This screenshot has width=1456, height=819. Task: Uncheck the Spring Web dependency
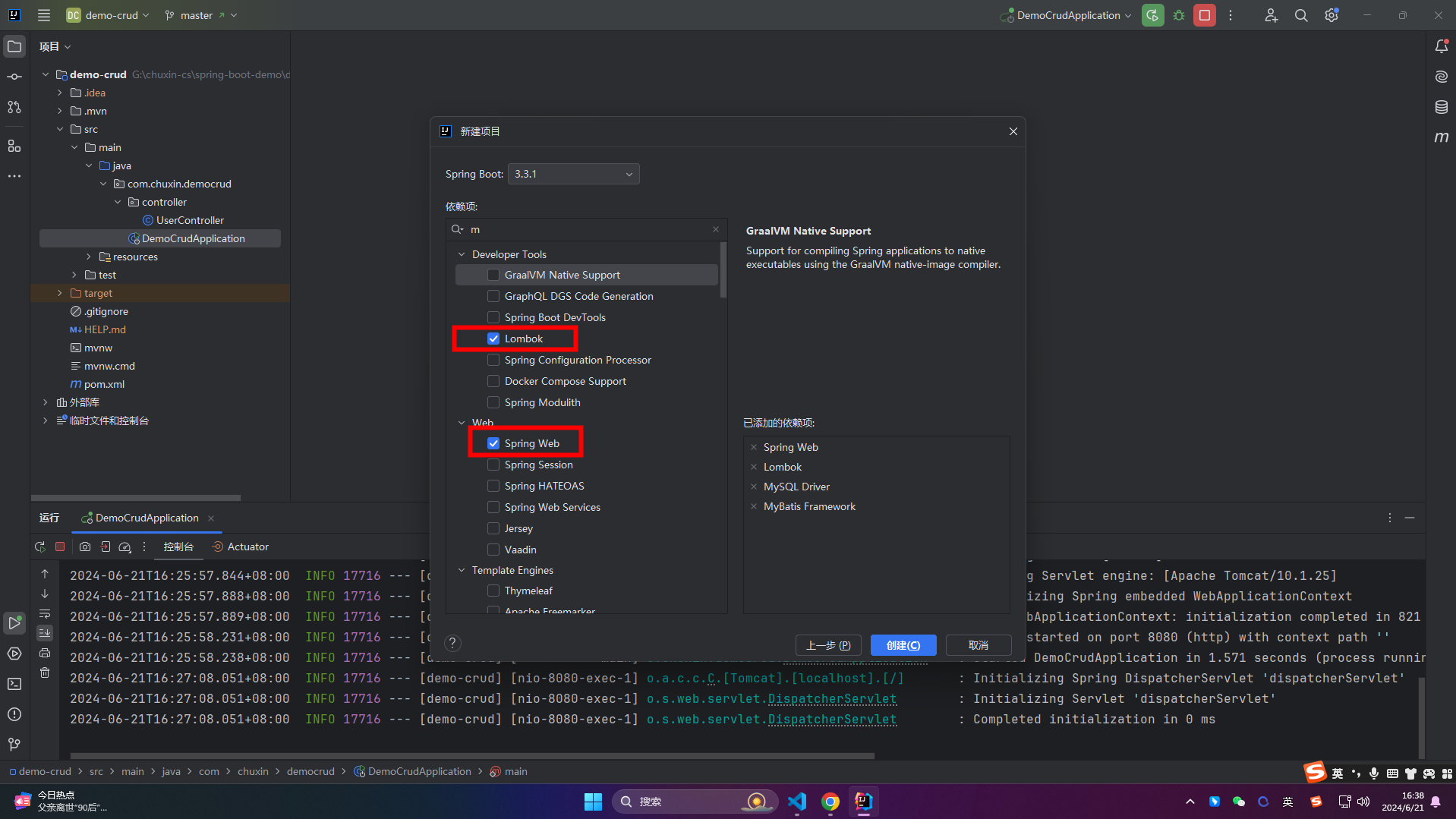point(493,443)
